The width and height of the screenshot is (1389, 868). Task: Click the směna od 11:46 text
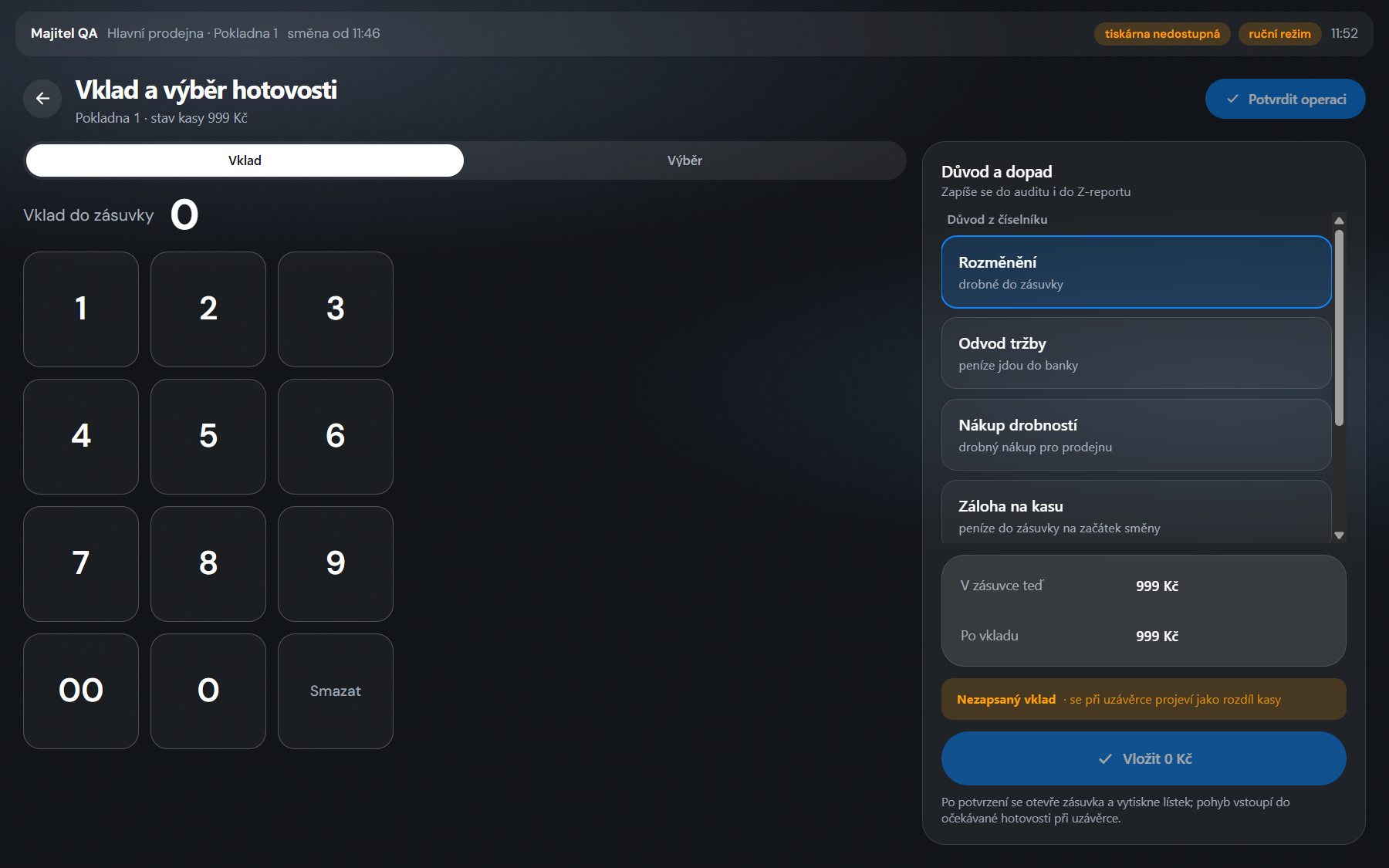[333, 33]
